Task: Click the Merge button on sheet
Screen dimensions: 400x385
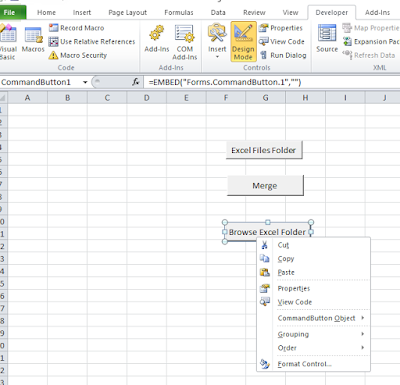Action: [x=265, y=185]
